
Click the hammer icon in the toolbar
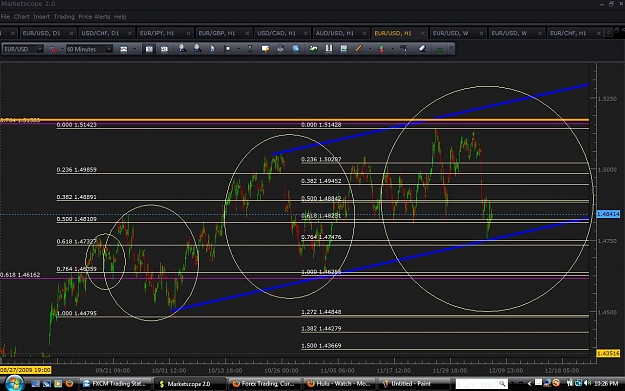tap(404, 49)
